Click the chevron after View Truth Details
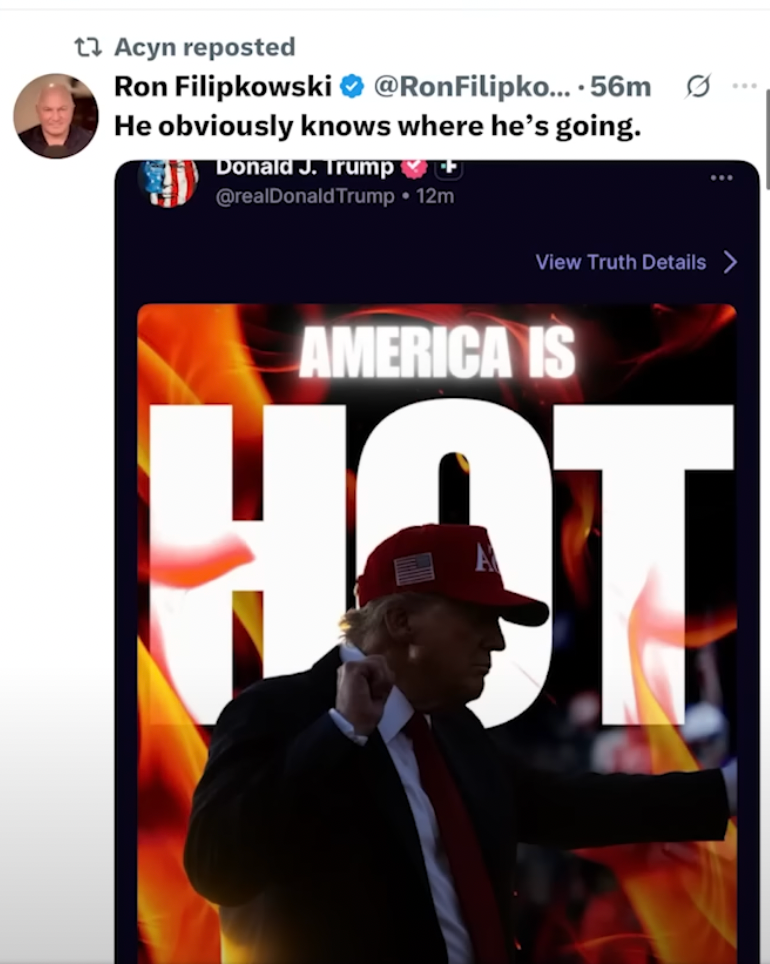This screenshot has height=964, width=770. [730, 262]
